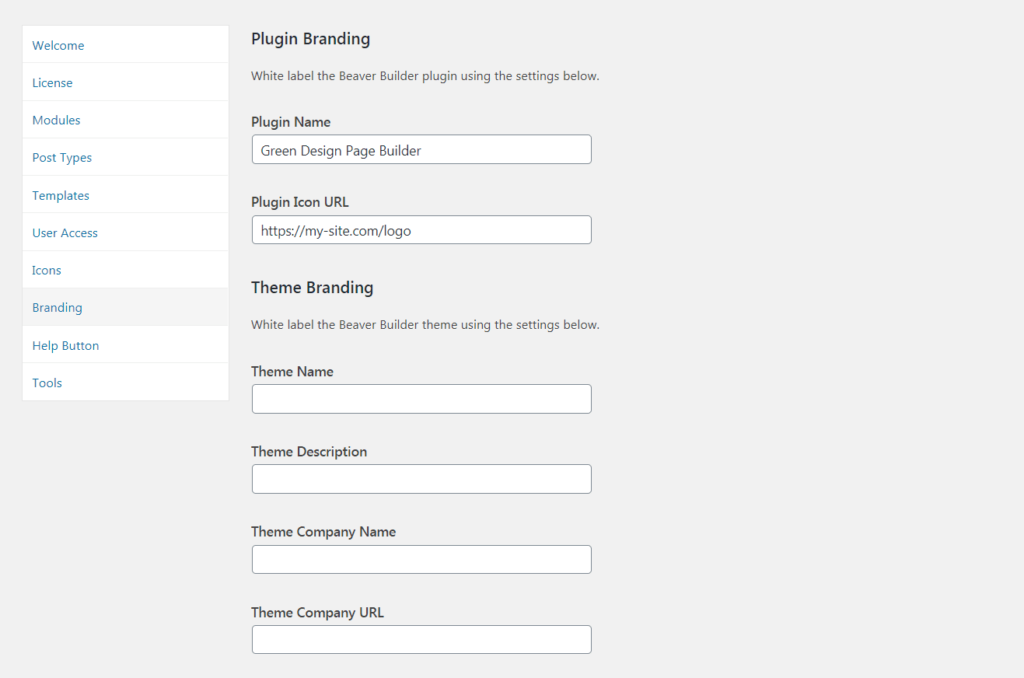The height and width of the screenshot is (678, 1024).
Task: Select Post Types in the sidebar
Action: tap(62, 157)
